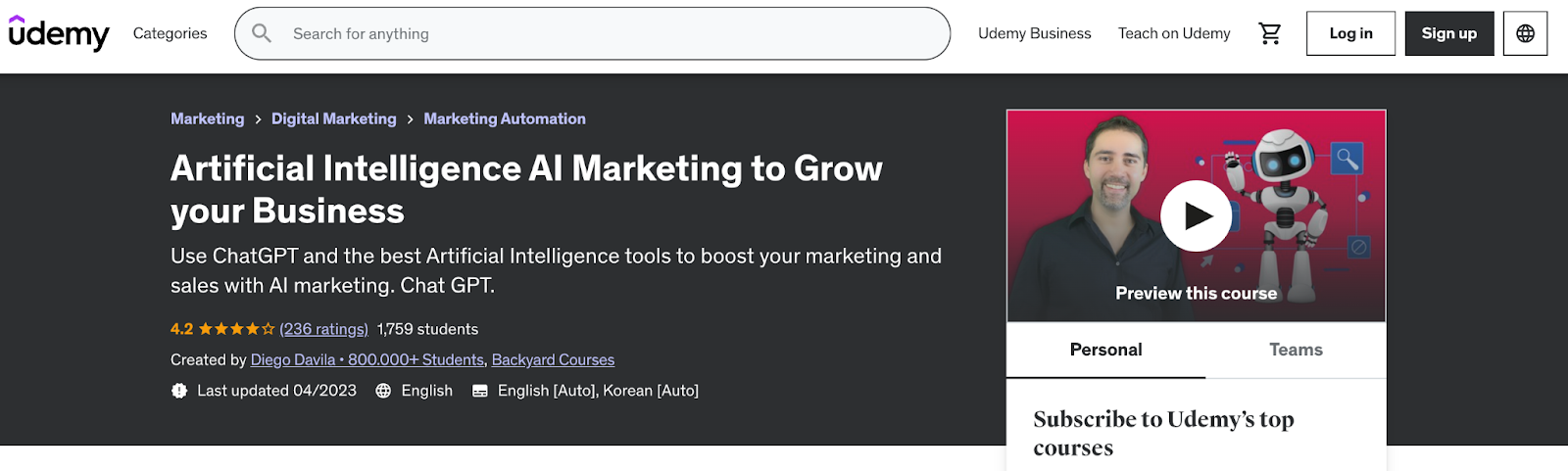1568x471 pixels.
Task: Click the Log in button
Action: (x=1350, y=33)
